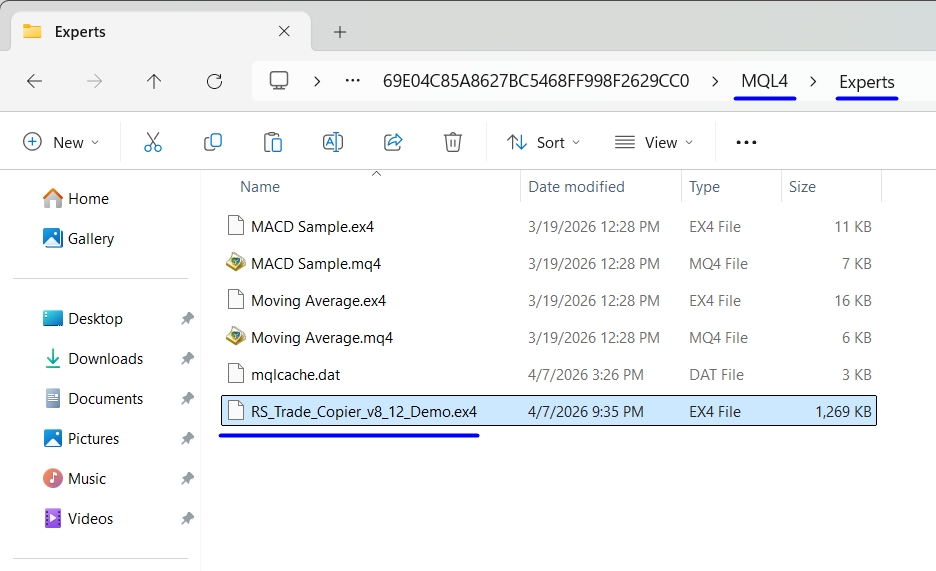Unpin Videos using its pin icon
Screen dimensions: 936x571
coord(187,518)
